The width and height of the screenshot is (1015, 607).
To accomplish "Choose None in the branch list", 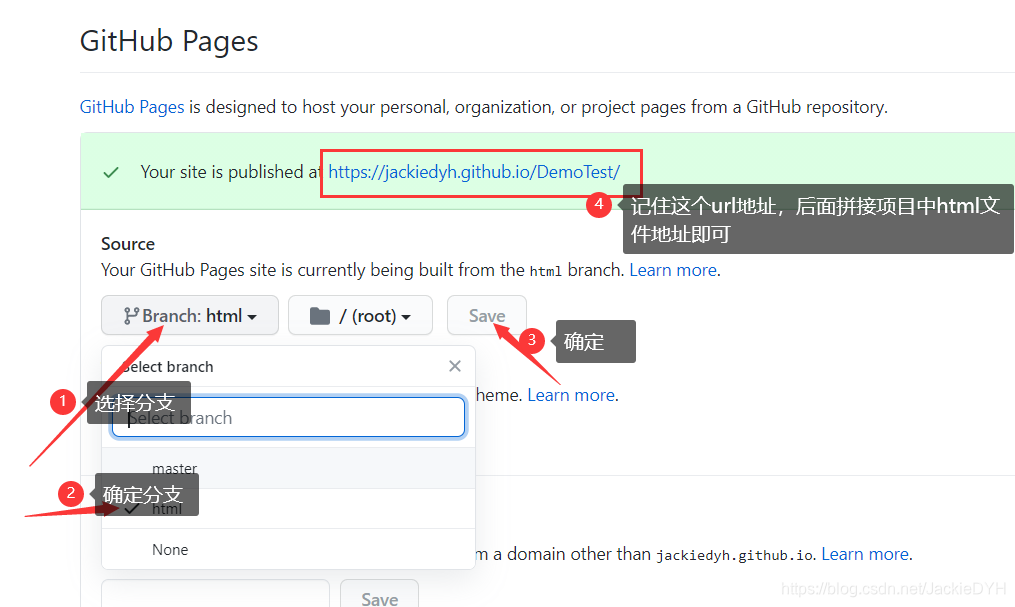I will (288, 549).
